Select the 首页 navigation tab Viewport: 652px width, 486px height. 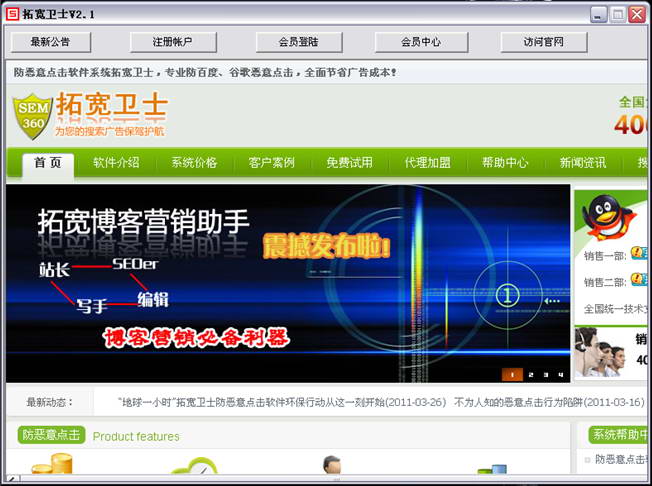pyautogui.click(x=48, y=163)
